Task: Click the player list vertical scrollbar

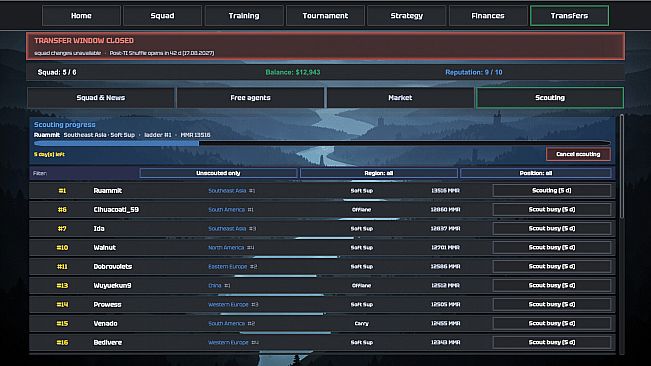Action: pyautogui.click(x=622, y=166)
